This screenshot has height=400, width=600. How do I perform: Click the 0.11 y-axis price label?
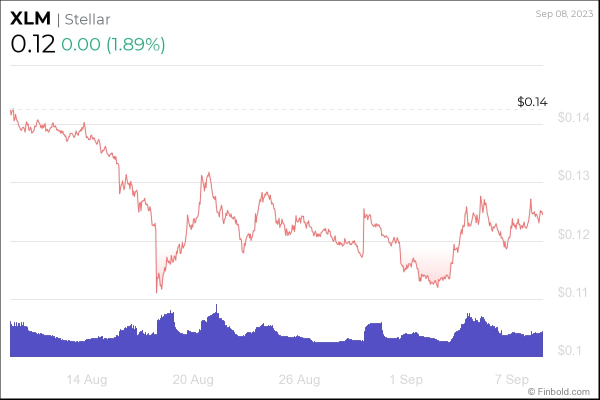pyautogui.click(x=572, y=293)
